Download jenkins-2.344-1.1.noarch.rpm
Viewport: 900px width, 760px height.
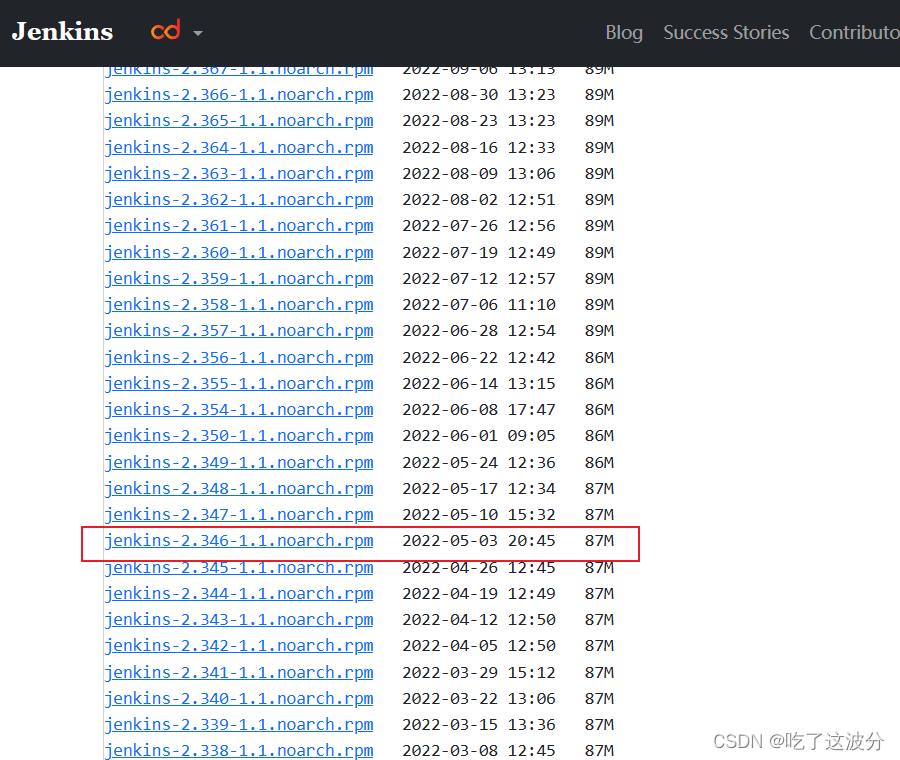pos(239,594)
